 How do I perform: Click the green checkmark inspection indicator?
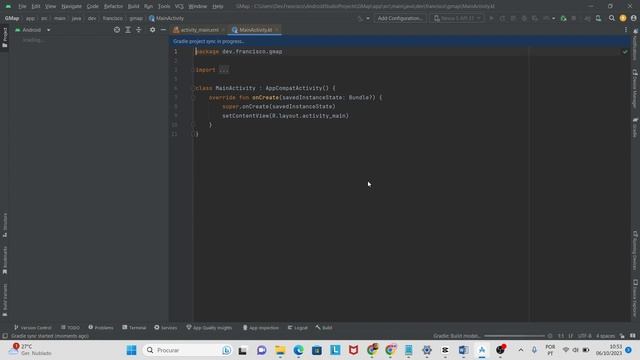pyautogui.click(x=625, y=52)
